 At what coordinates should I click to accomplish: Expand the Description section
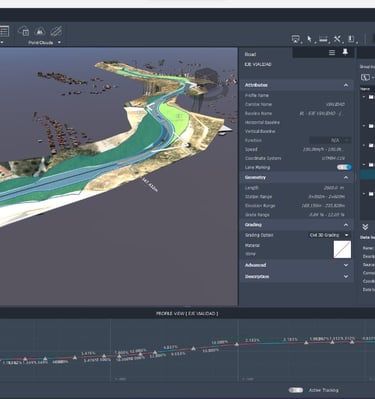(x=346, y=277)
